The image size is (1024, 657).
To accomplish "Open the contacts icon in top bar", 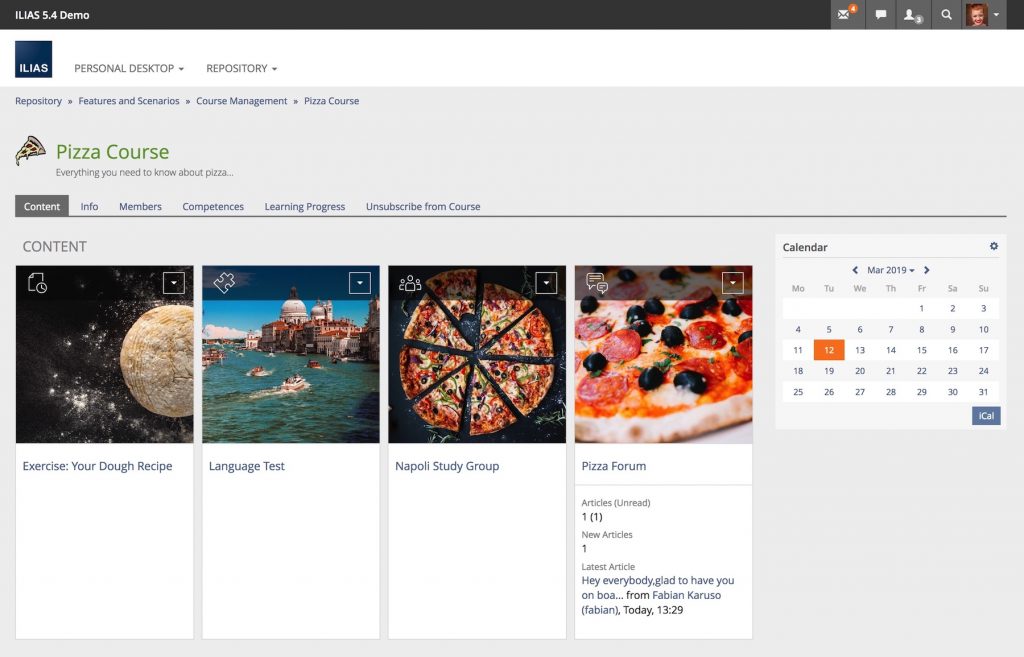I will click(912, 15).
